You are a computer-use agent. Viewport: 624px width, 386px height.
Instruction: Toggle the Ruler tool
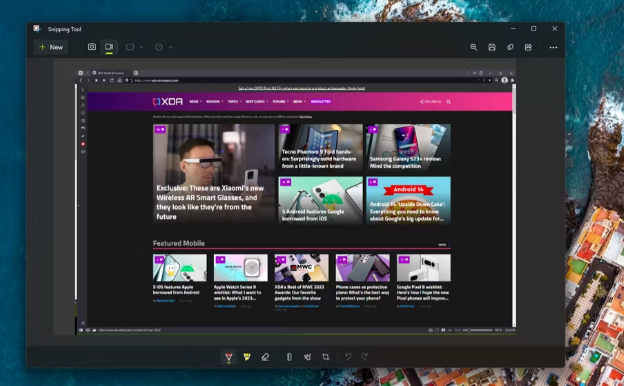coord(289,357)
